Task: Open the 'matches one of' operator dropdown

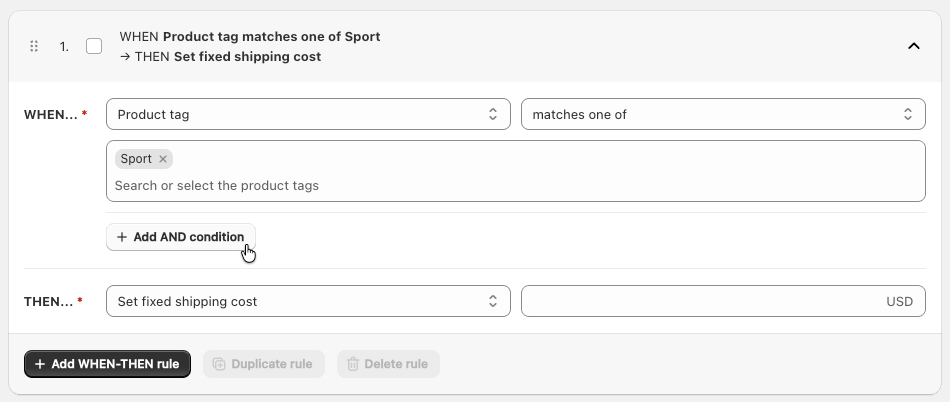Action: coord(723,114)
